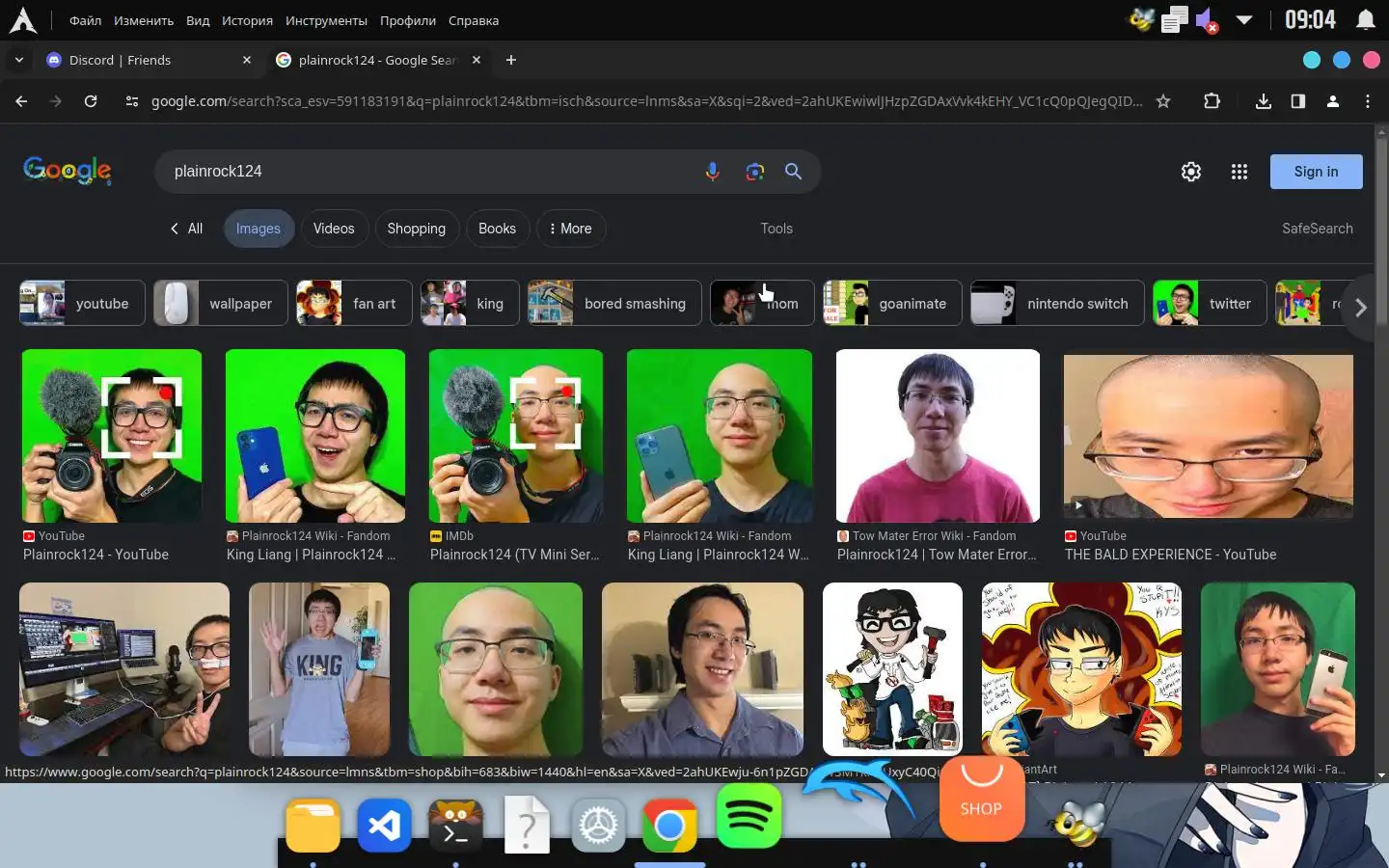Reload the current page
Screen dimensions: 1389x868
pyautogui.click(x=91, y=101)
